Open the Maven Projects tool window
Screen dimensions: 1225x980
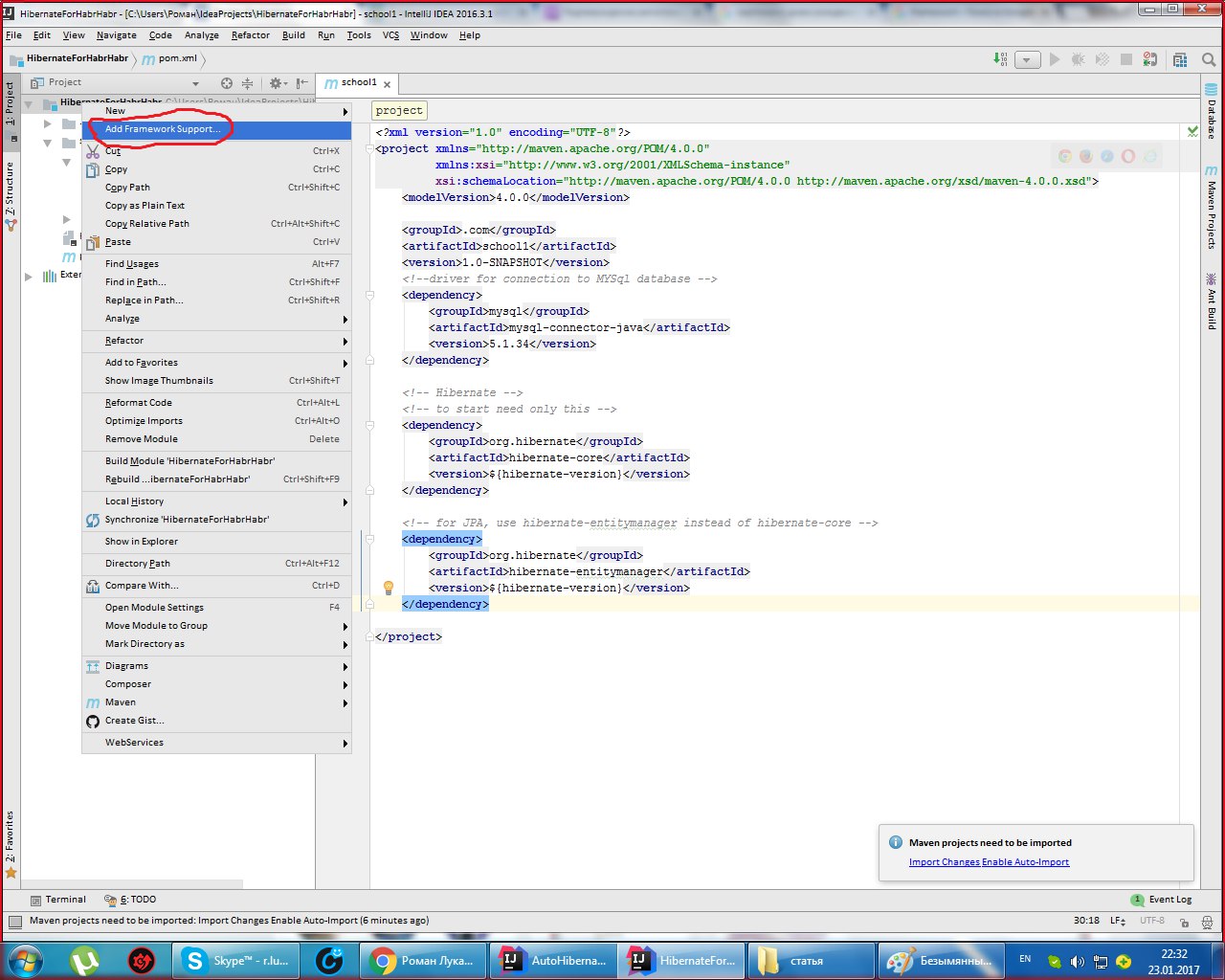1212,209
